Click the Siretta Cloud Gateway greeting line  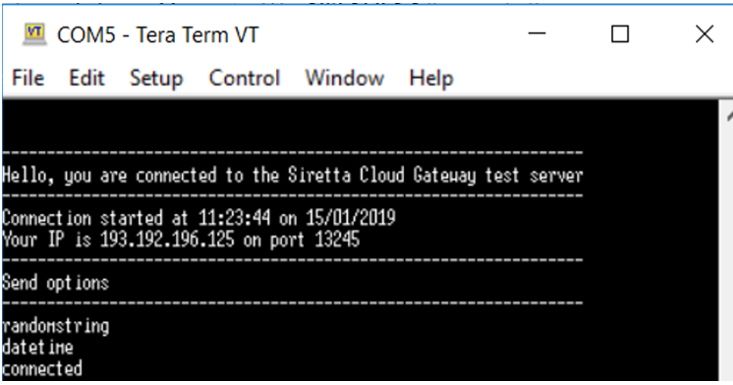[x=293, y=176]
